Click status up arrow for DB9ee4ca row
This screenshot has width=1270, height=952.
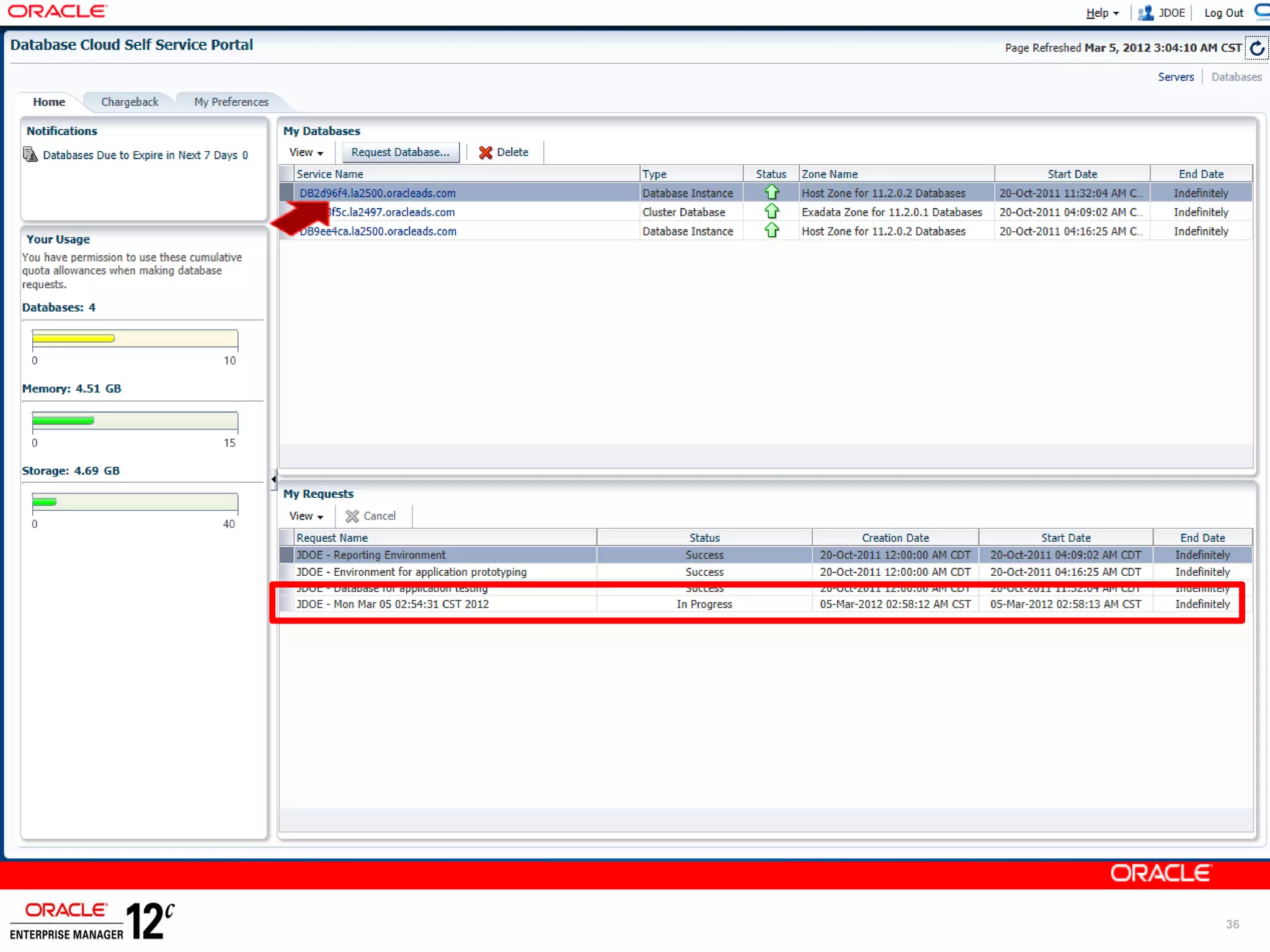tap(771, 231)
